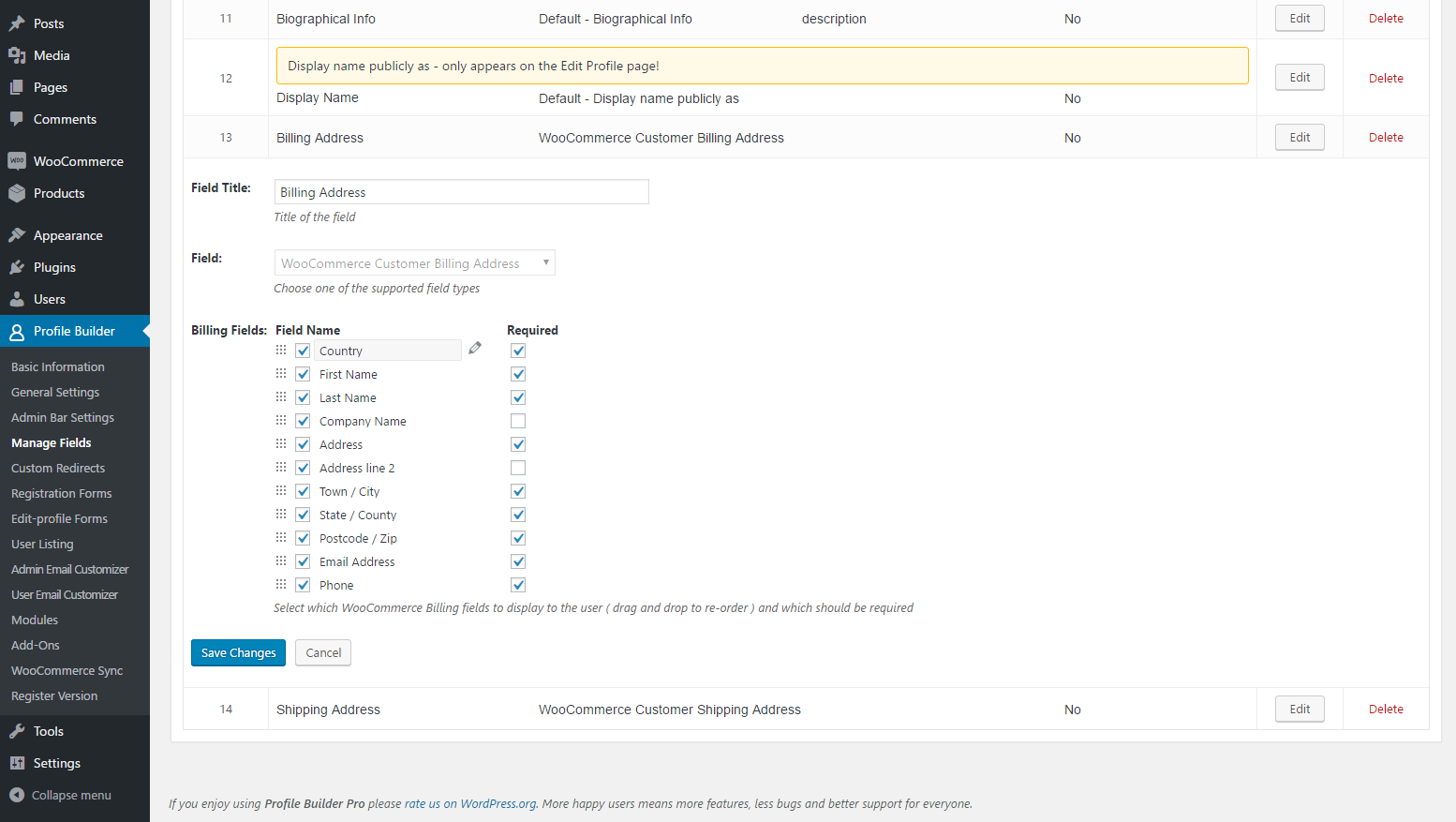Click the Cancel button
This screenshot has width=1456, height=822.
(323, 652)
